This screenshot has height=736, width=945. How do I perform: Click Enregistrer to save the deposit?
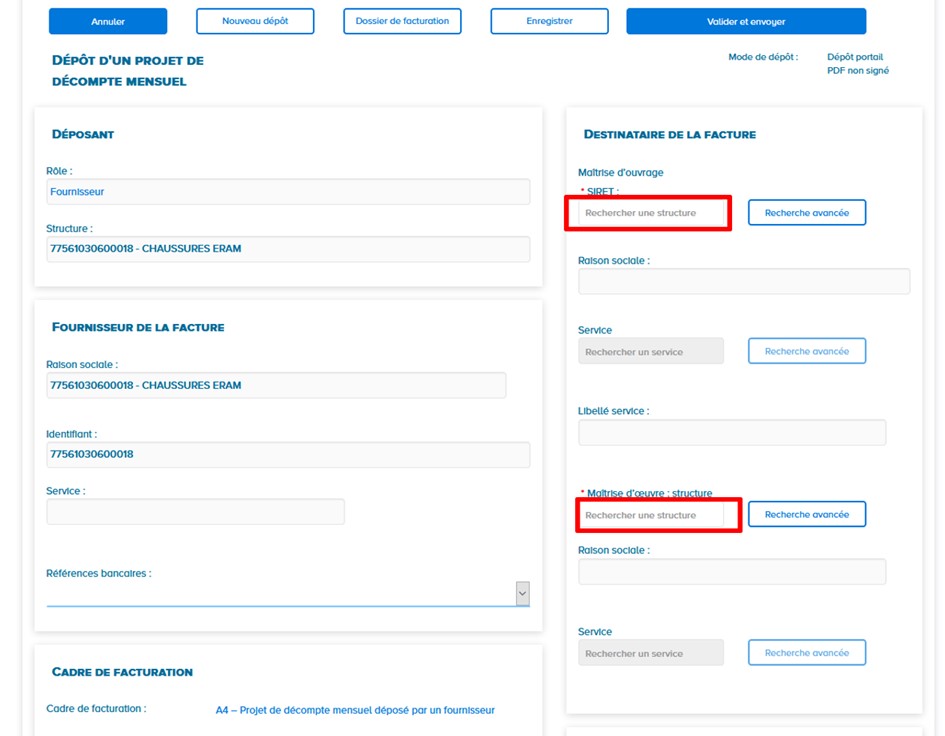click(548, 20)
